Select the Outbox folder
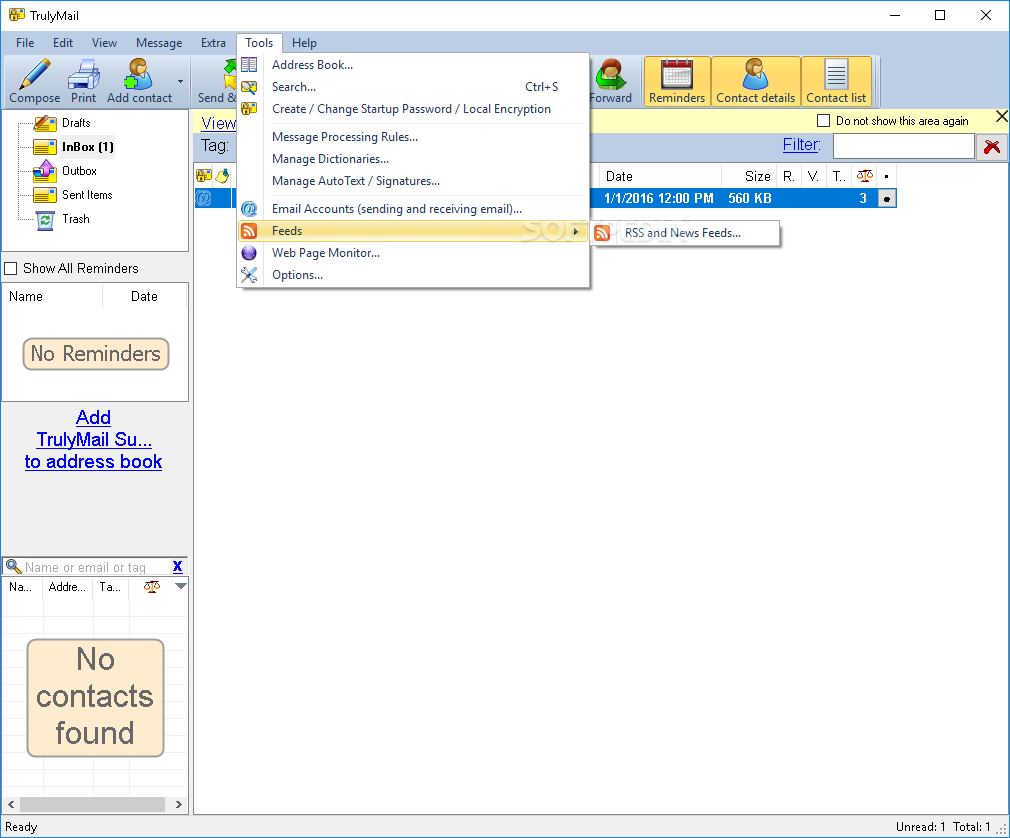Viewport: 1010px width, 838px height. click(79, 171)
